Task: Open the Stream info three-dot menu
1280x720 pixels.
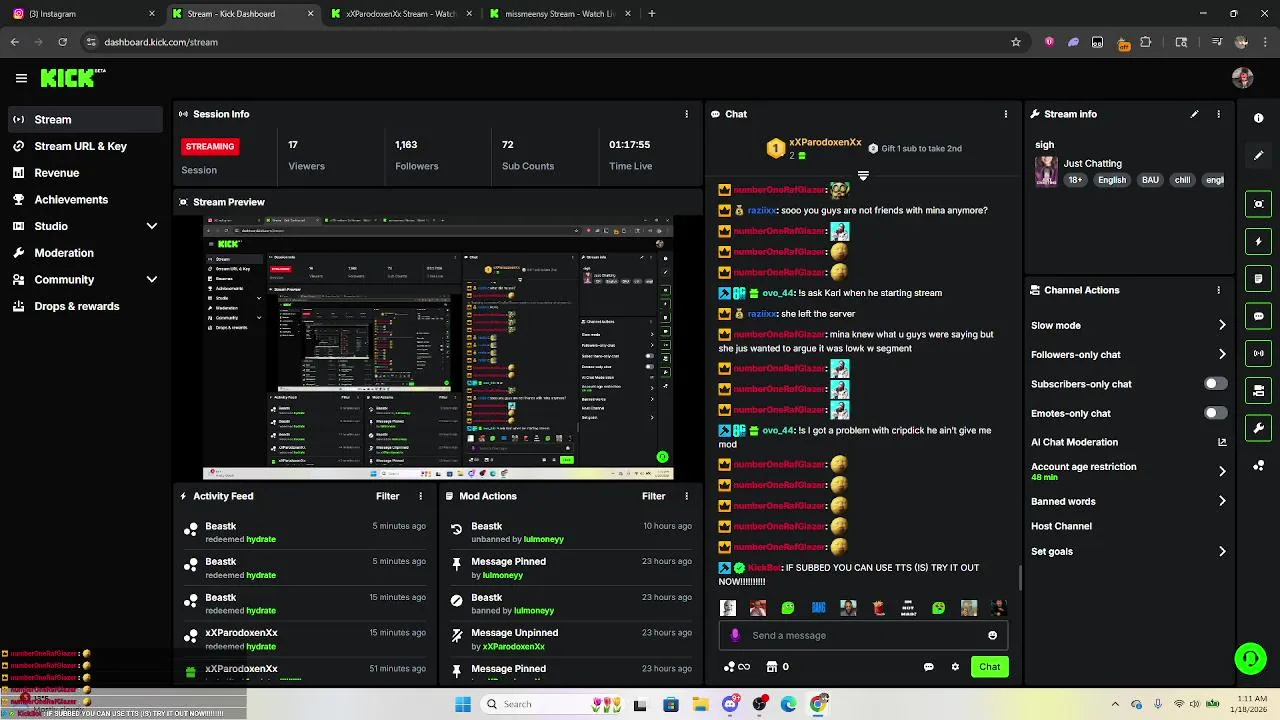Action: tap(1218, 114)
